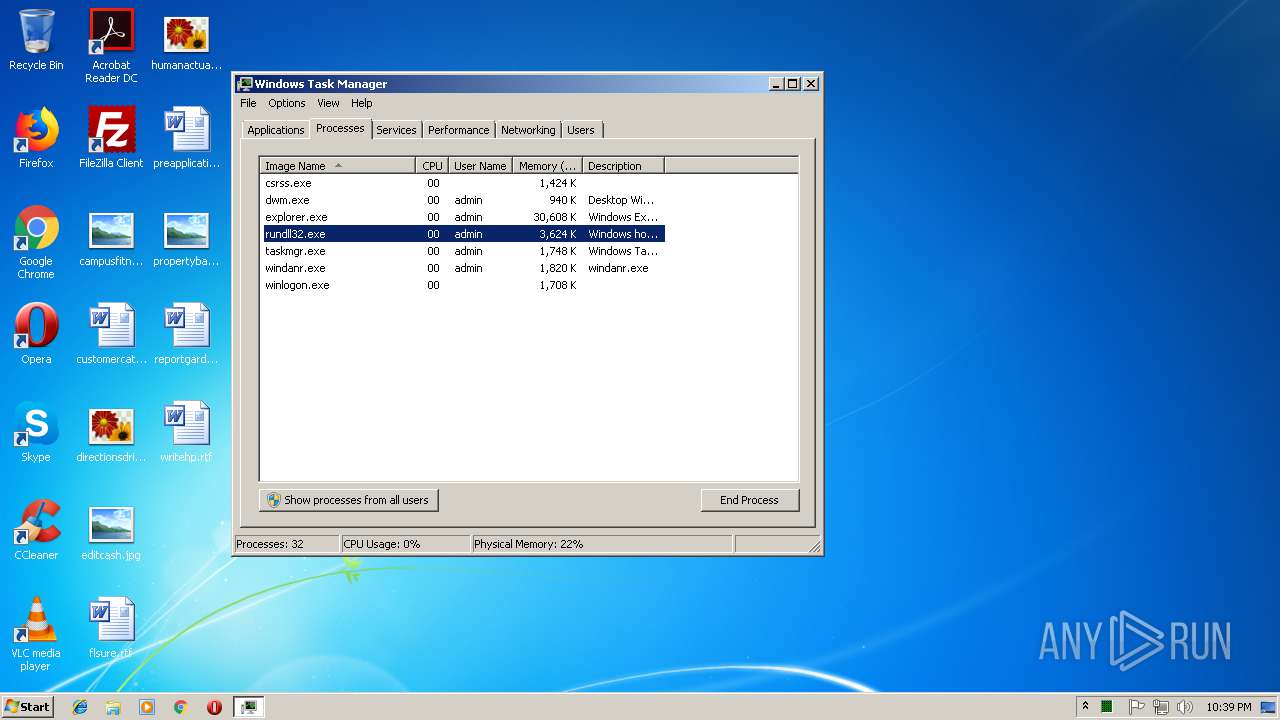The width and height of the screenshot is (1280, 720).
Task: Switch to the Processes tab
Action: (340, 128)
